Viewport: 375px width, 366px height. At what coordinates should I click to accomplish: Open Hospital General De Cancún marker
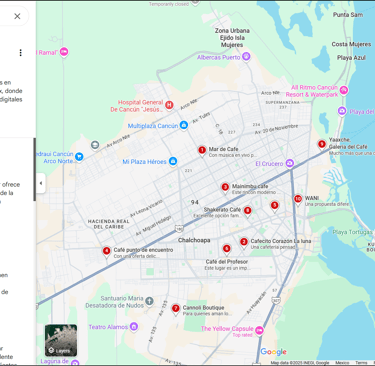click(169, 106)
